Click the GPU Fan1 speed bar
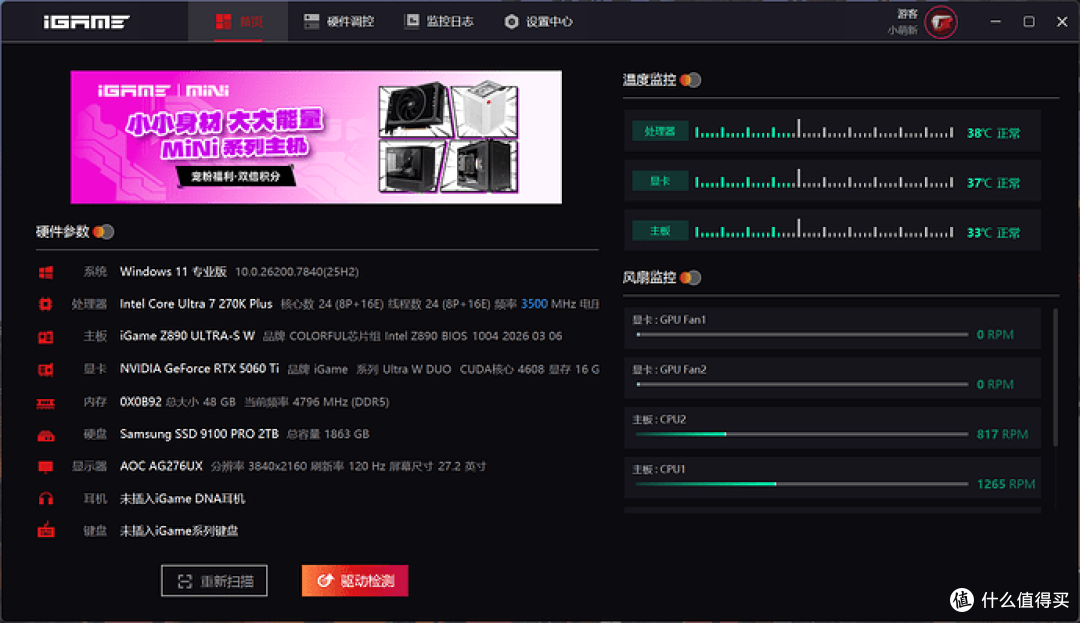 coord(802,335)
